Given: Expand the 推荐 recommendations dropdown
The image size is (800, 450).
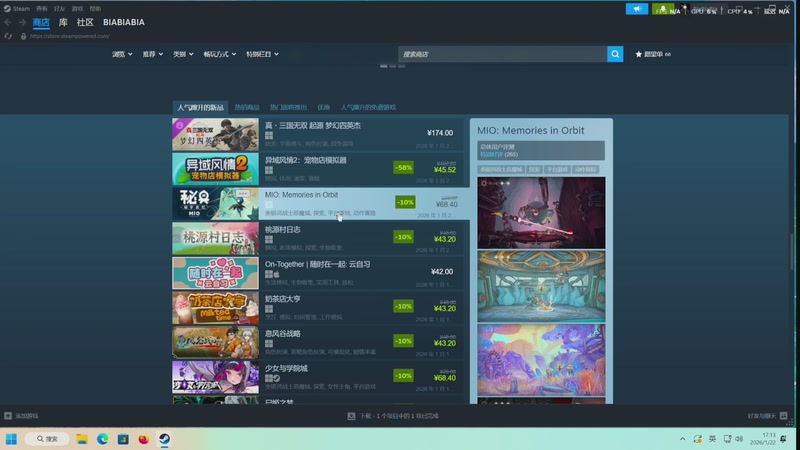Looking at the screenshot, I should click(153, 54).
